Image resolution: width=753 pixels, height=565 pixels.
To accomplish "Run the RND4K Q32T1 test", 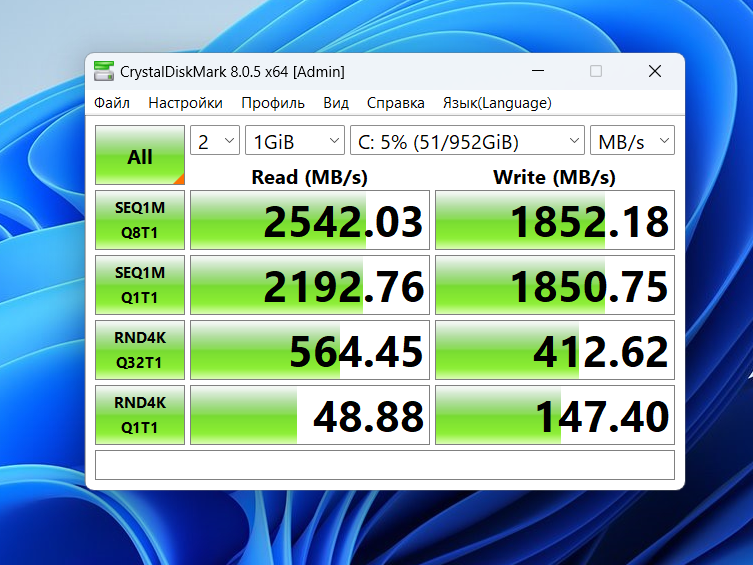I will (x=140, y=350).
